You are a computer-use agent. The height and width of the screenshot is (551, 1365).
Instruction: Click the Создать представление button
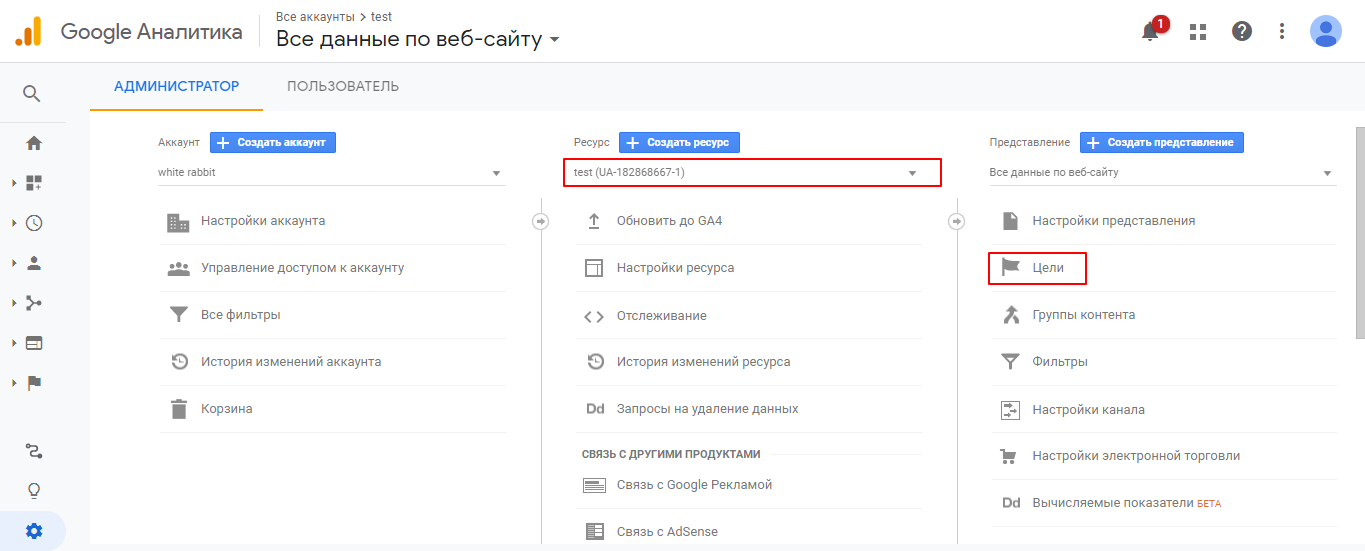click(1161, 143)
